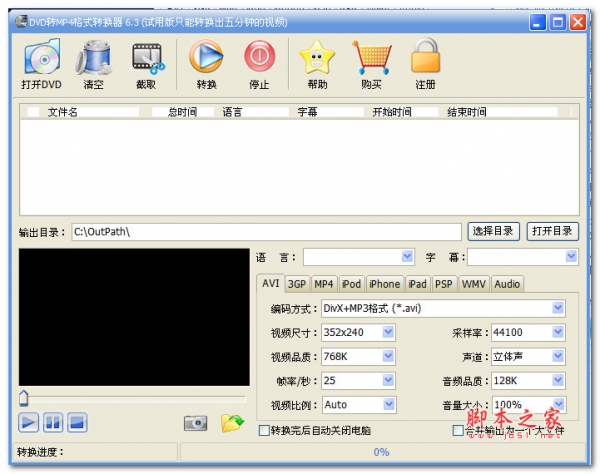Click the preview play button
Viewport: 600px width, 474px height.
[x=28, y=423]
